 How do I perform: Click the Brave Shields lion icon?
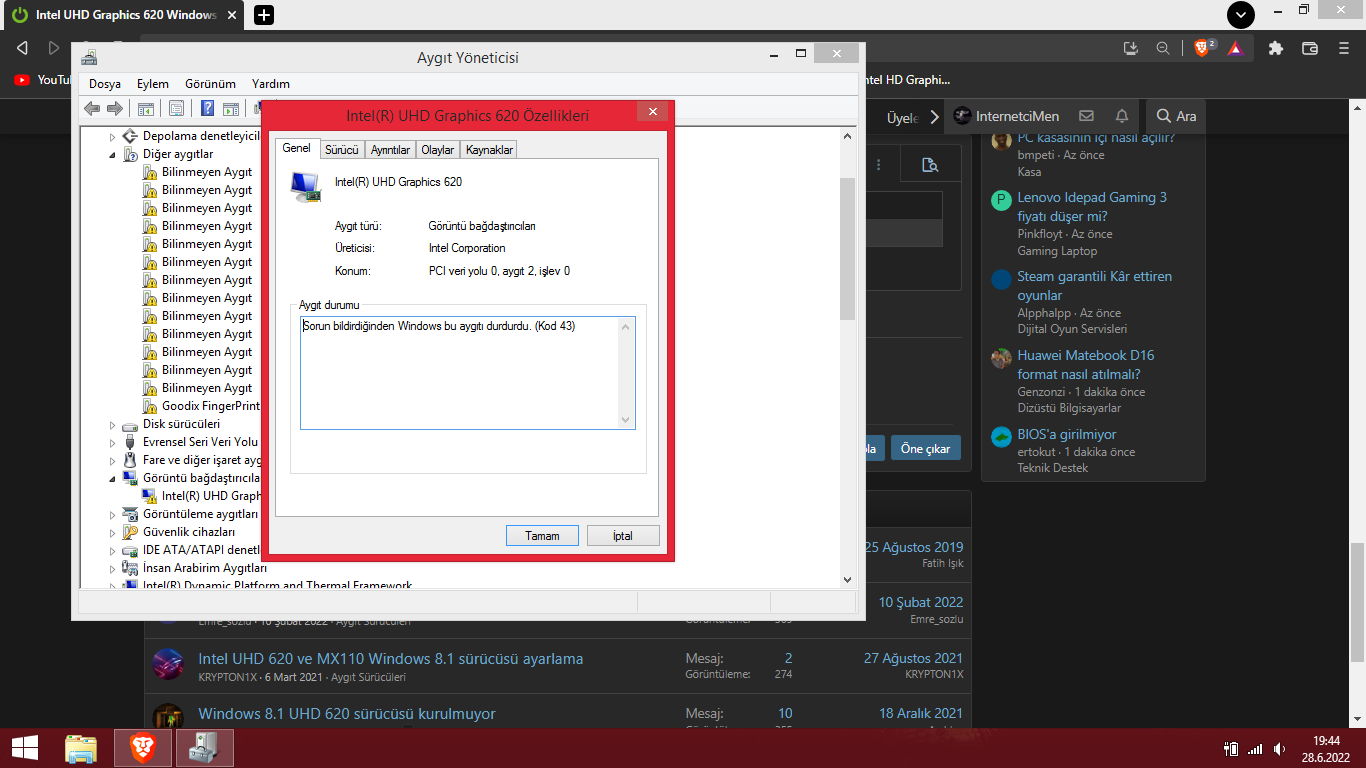point(1203,47)
